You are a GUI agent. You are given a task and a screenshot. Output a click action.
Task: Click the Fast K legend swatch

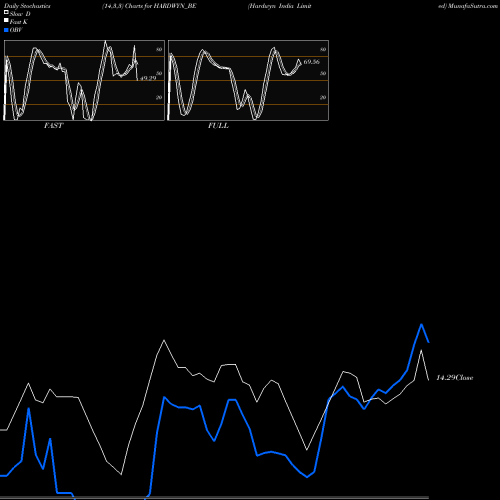(6, 21)
